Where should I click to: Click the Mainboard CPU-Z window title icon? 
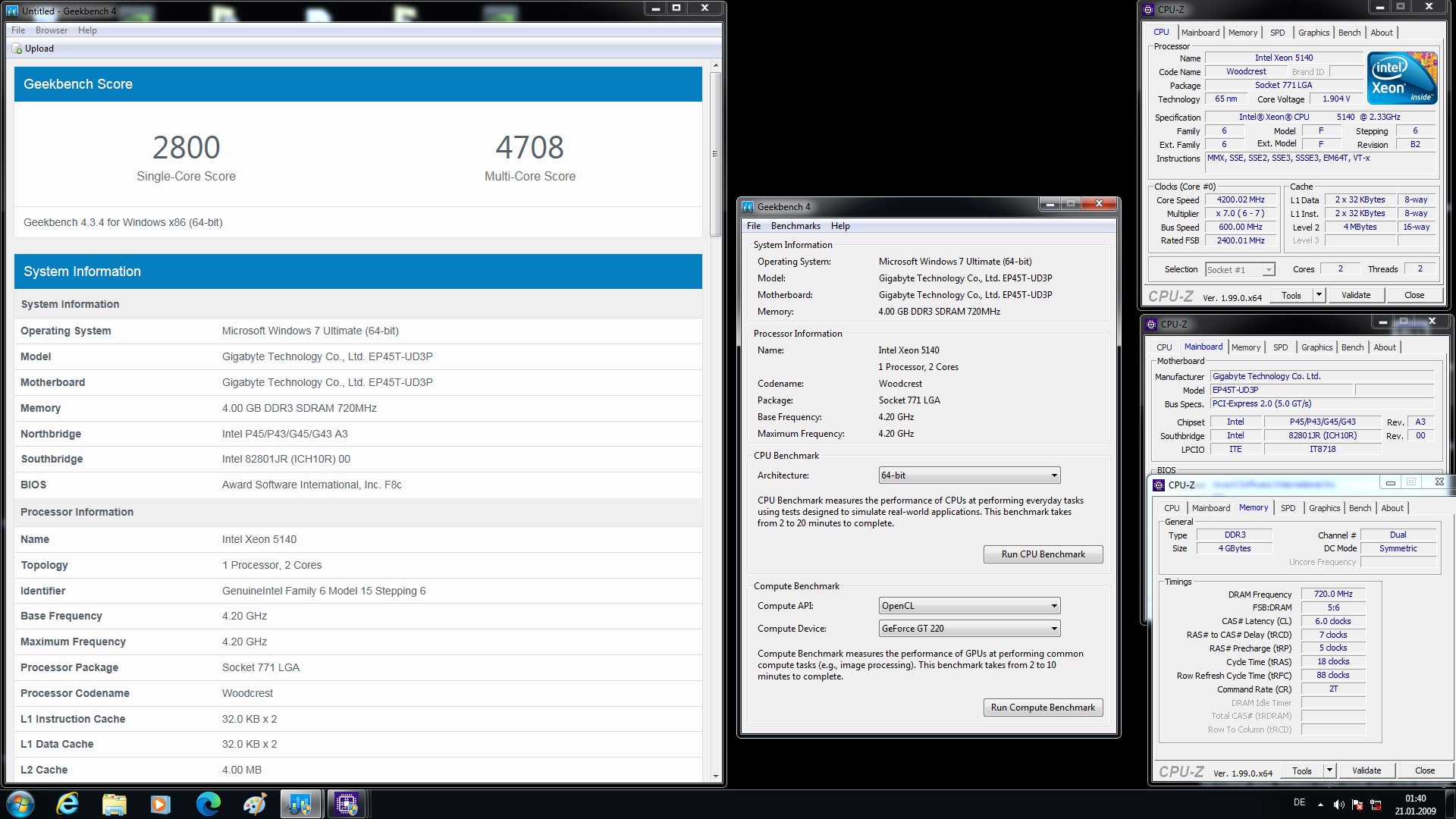coord(1151,324)
